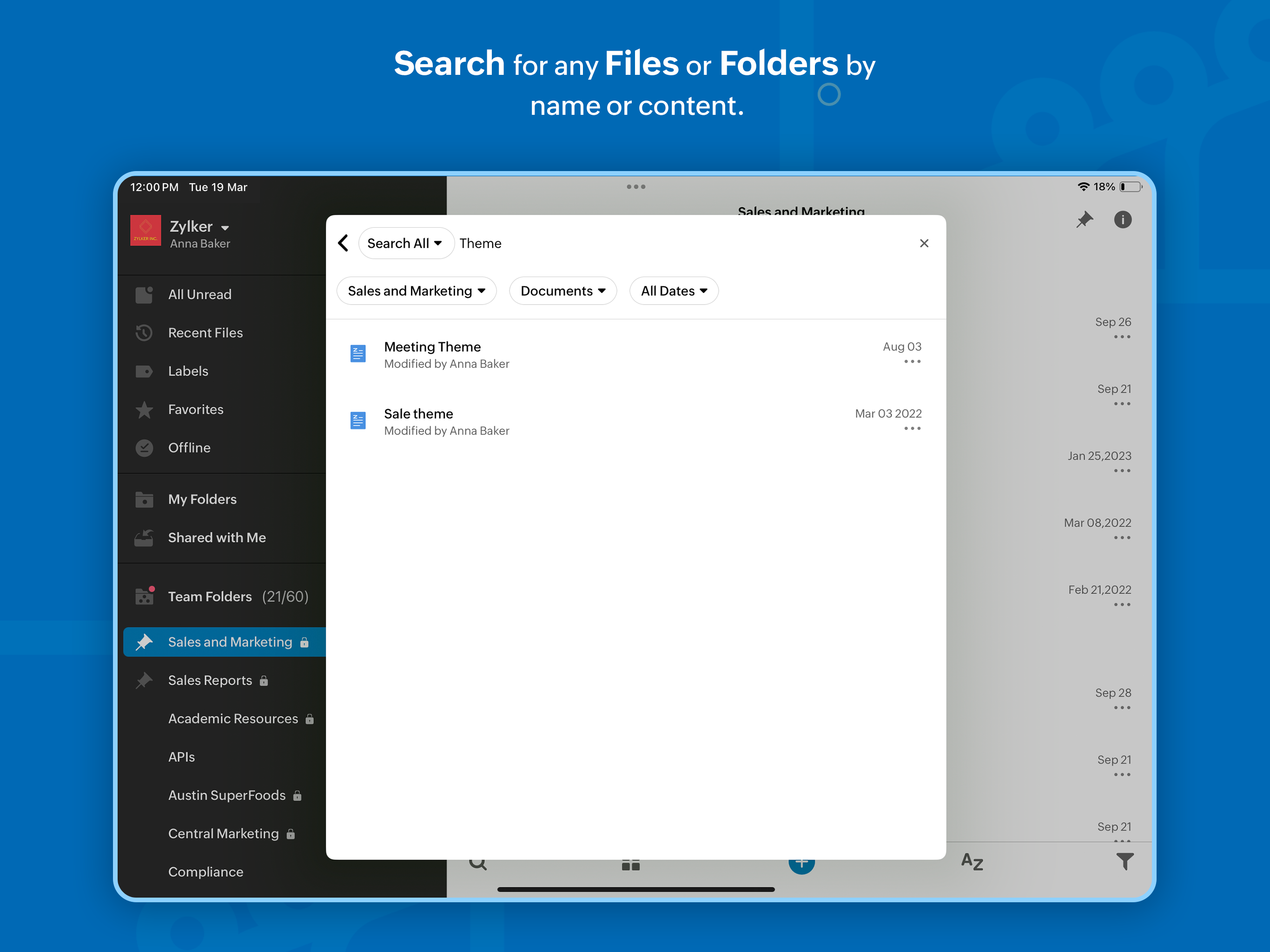The image size is (1270, 952).
Task: Open the Sales and Marketing filter dropdown
Action: pyautogui.click(x=416, y=291)
